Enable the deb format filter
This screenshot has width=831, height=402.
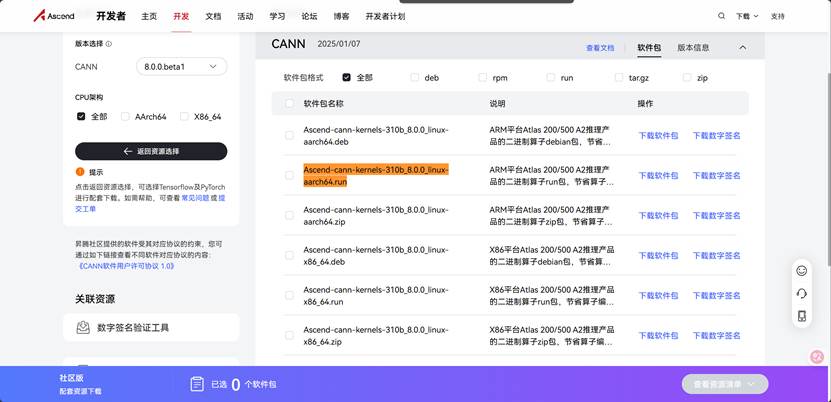[x=414, y=77]
